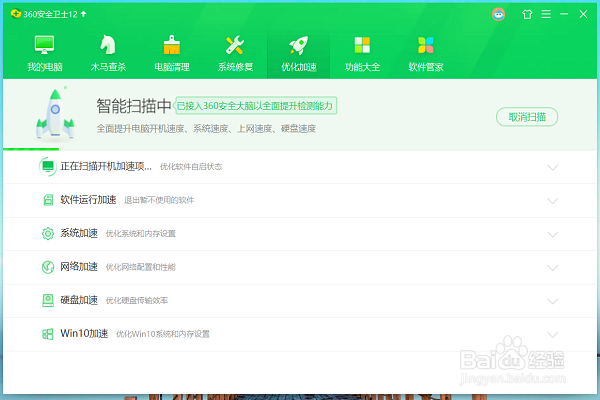Click the 正在扫描开机加速项 row title
600x400 pixels.
tap(106, 167)
